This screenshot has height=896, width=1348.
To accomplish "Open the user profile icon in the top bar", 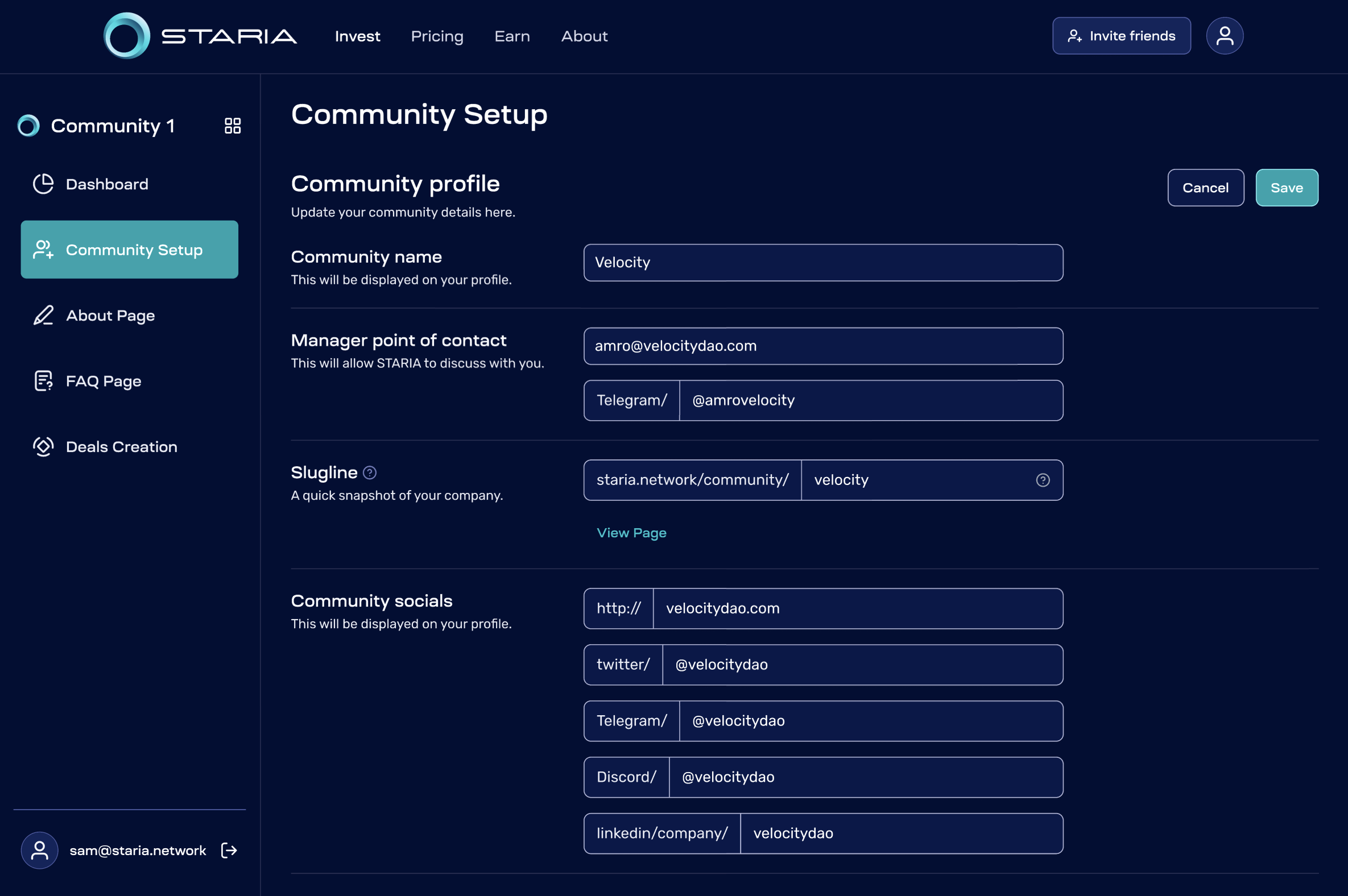I will (x=1224, y=36).
